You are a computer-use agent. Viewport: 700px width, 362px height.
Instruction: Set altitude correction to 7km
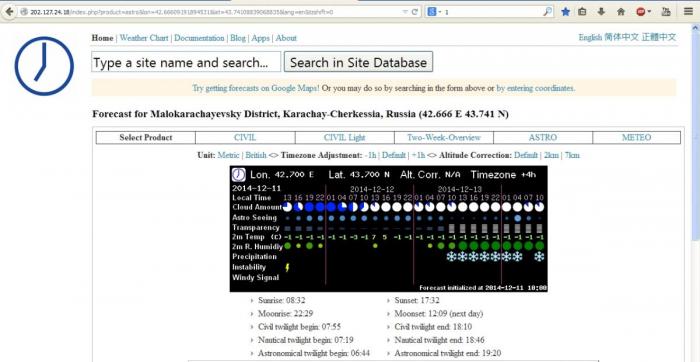(x=572, y=155)
